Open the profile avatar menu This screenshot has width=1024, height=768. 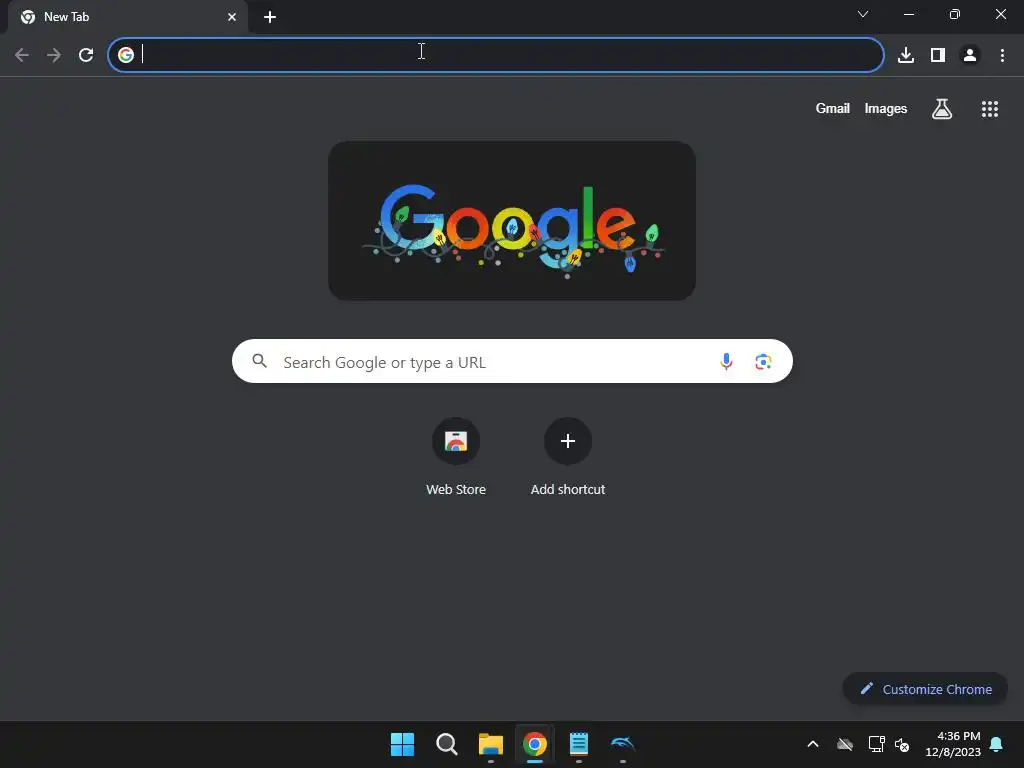tap(970, 55)
